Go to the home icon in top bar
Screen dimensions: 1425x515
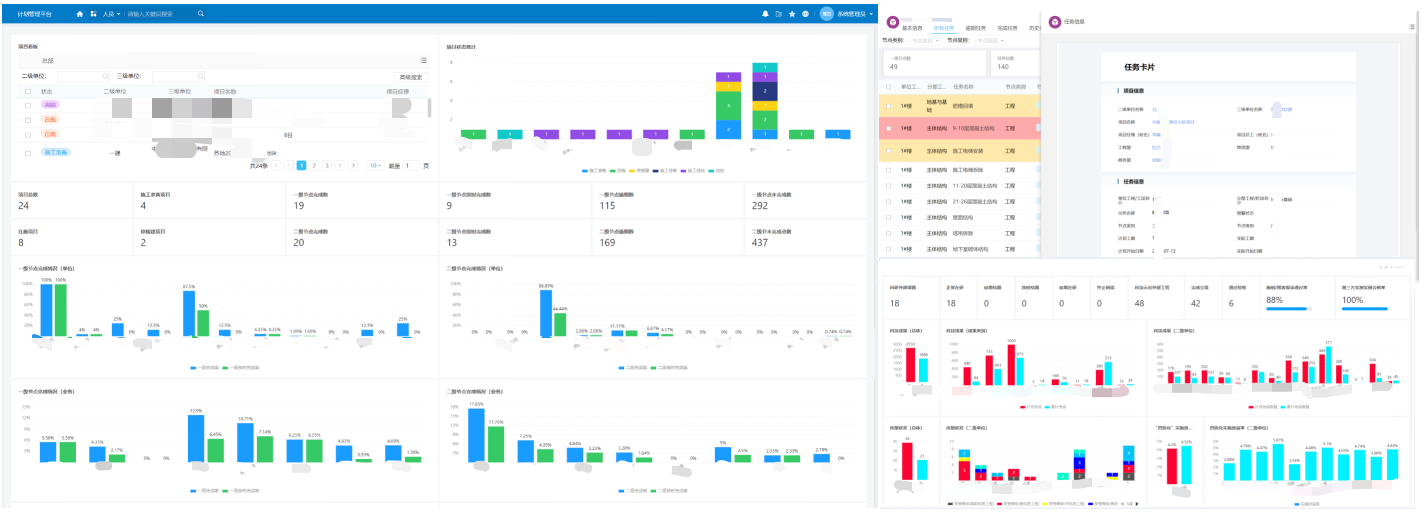coord(80,14)
